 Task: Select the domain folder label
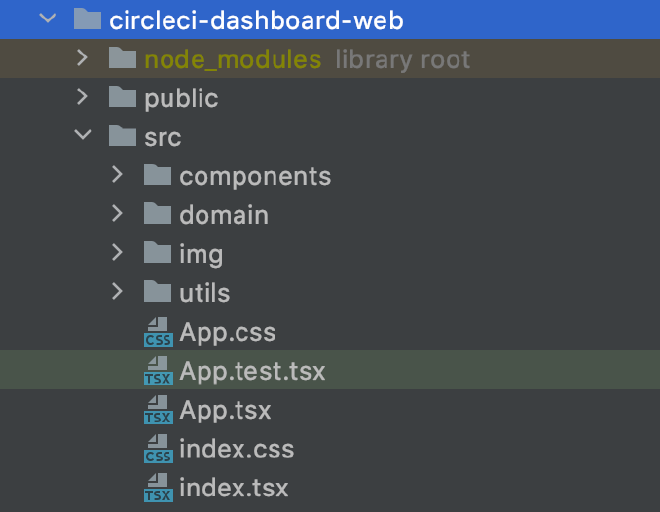point(223,215)
